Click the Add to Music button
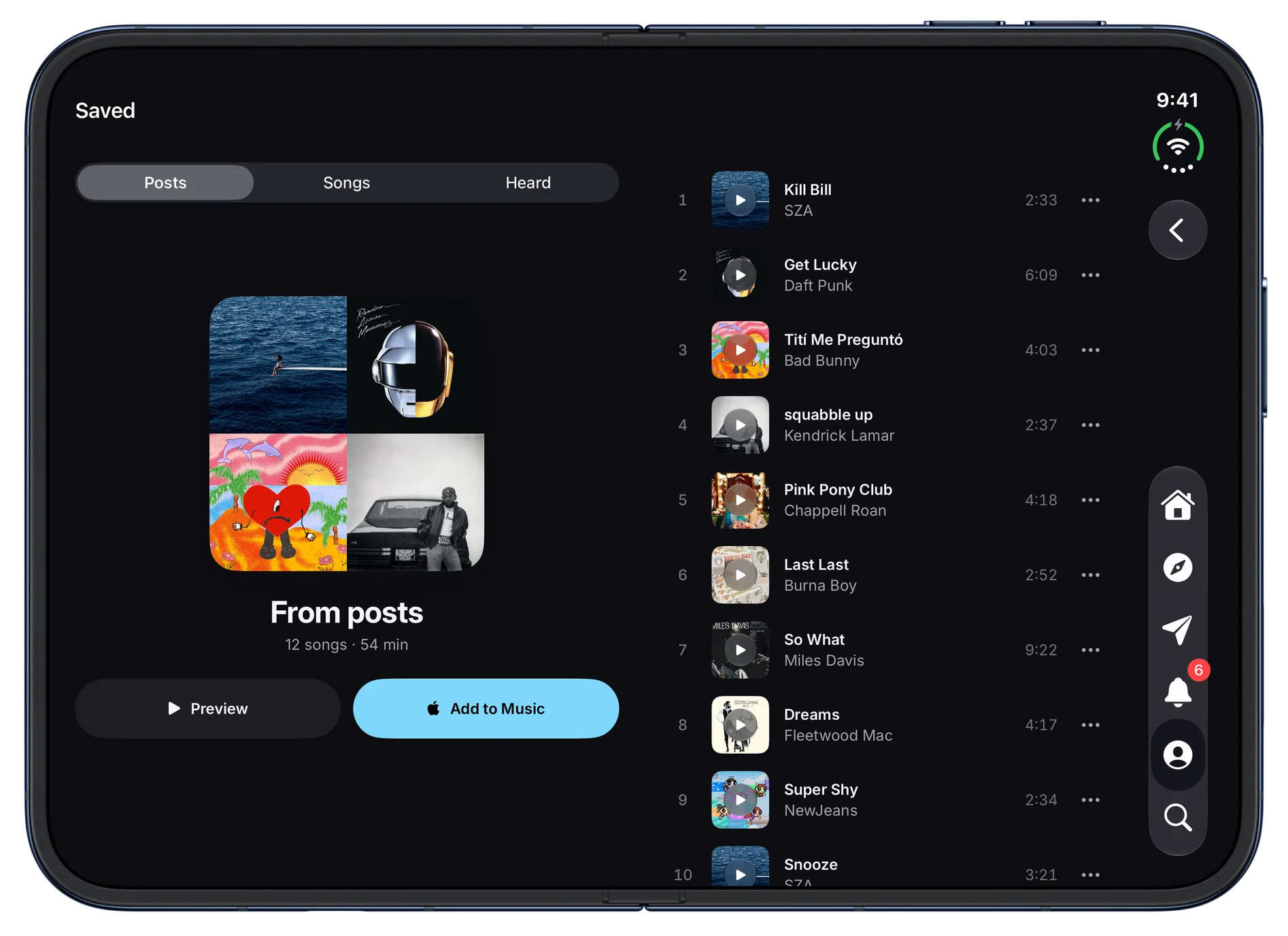The width and height of the screenshot is (1288, 936). pos(486,708)
